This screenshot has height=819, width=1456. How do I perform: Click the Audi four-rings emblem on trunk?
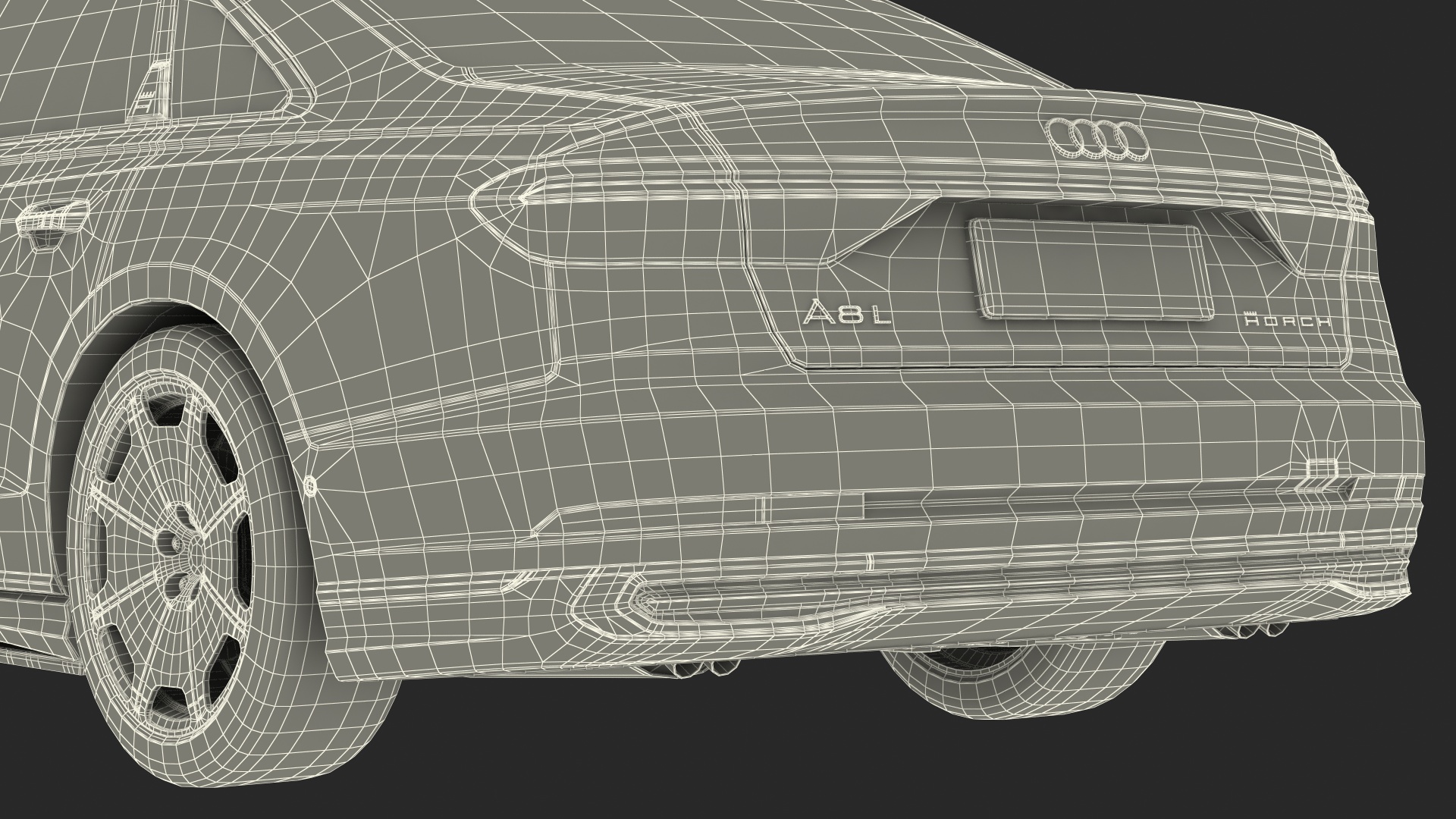(1097, 140)
